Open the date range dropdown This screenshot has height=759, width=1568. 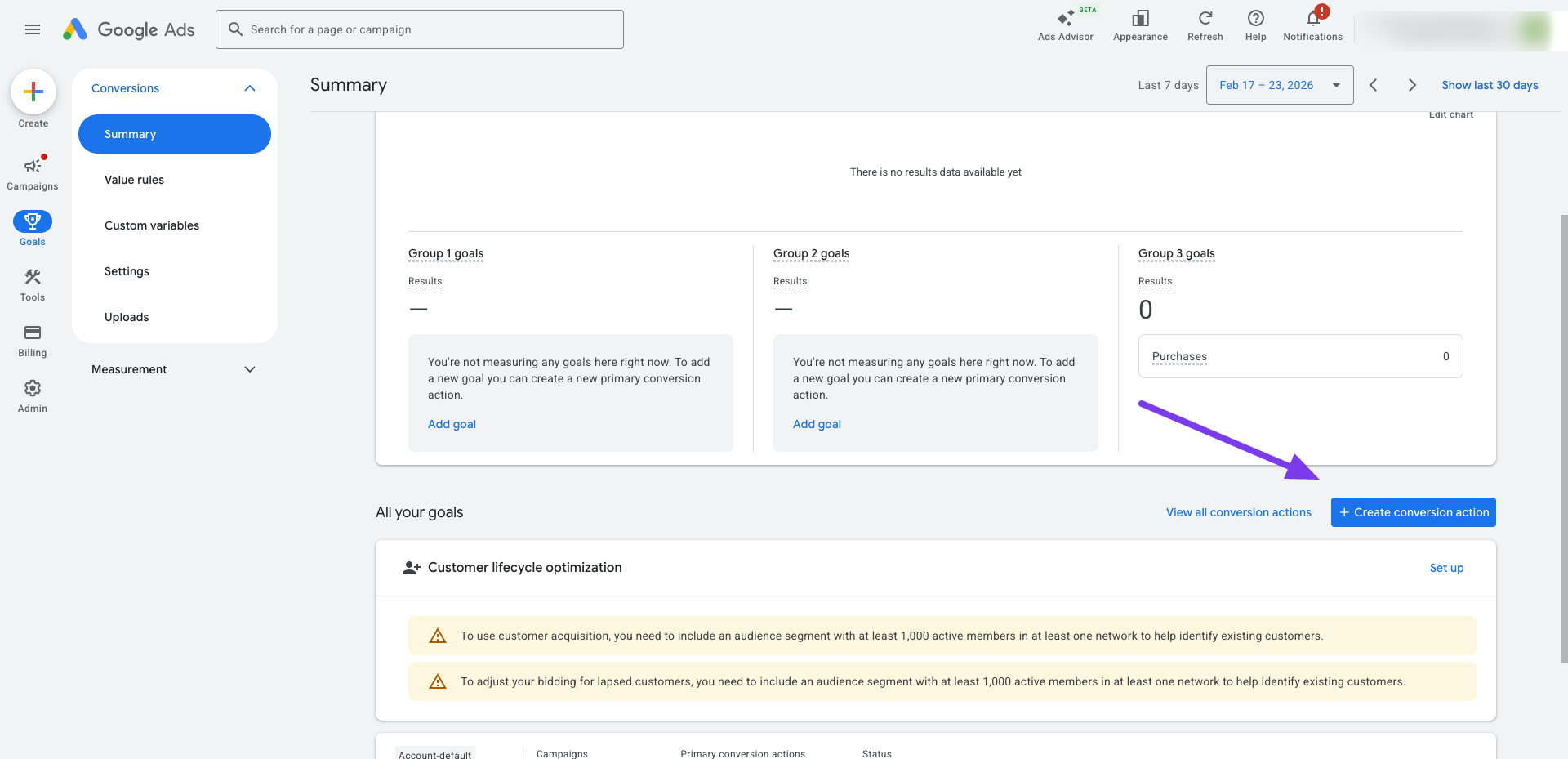pos(1279,85)
